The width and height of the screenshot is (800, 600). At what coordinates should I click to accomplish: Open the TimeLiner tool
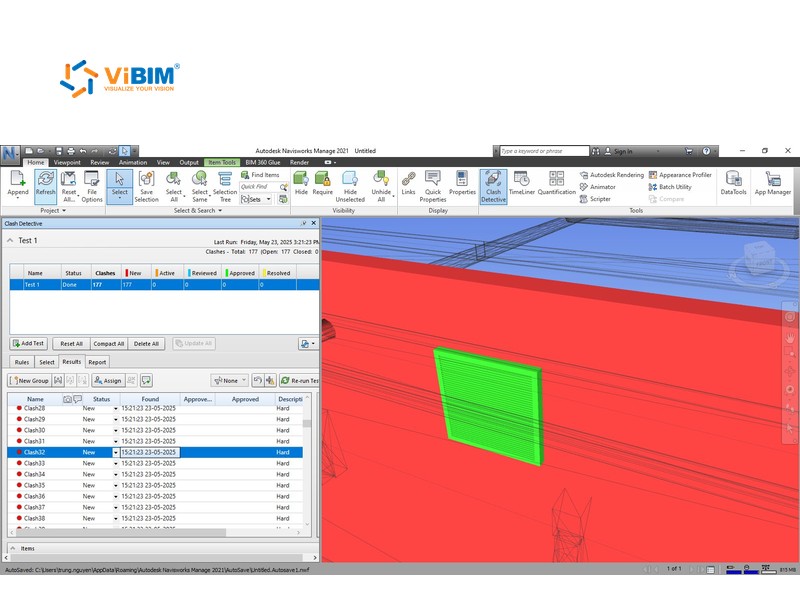521,183
